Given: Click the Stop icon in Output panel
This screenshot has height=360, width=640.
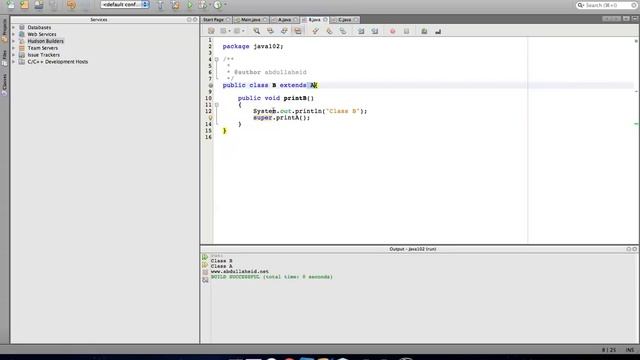Looking at the screenshot, I should point(205,272).
